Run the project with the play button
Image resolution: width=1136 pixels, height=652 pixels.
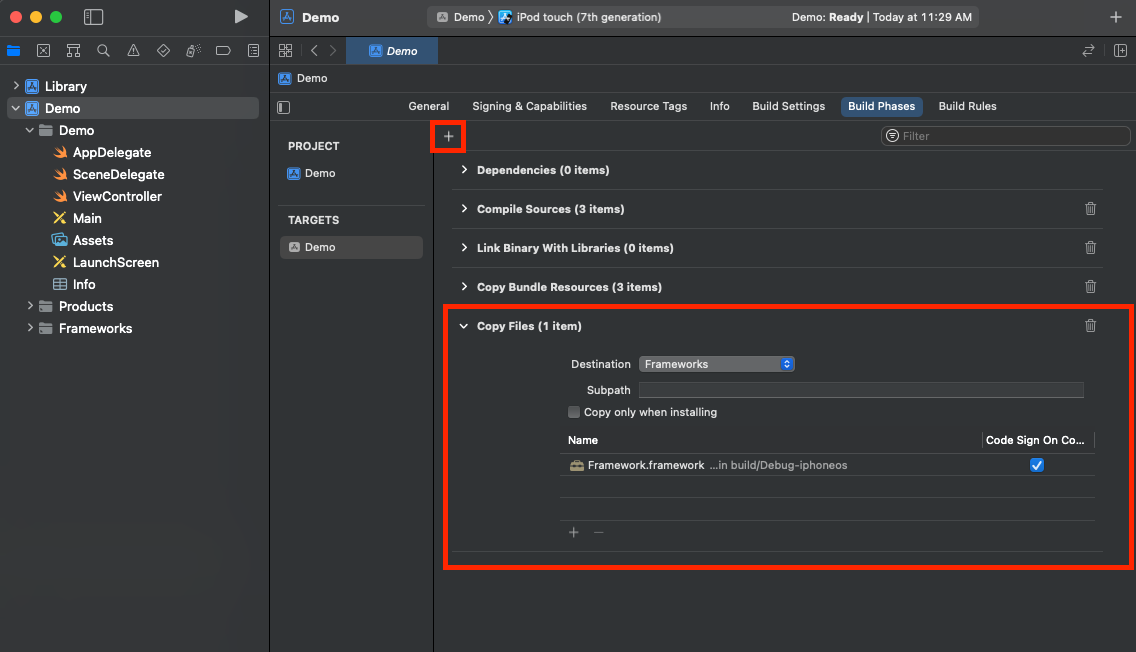[241, 17]
